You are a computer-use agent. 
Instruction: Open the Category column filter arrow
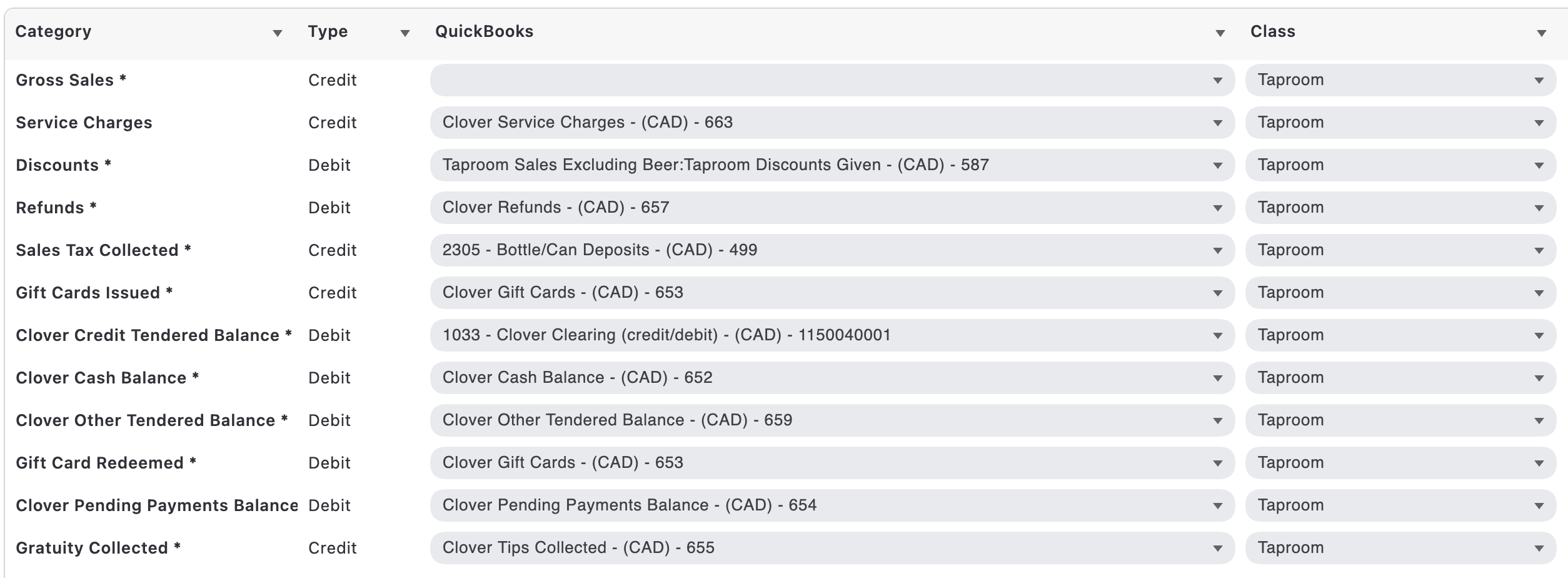pyautogui.click(x=278, y=33)
